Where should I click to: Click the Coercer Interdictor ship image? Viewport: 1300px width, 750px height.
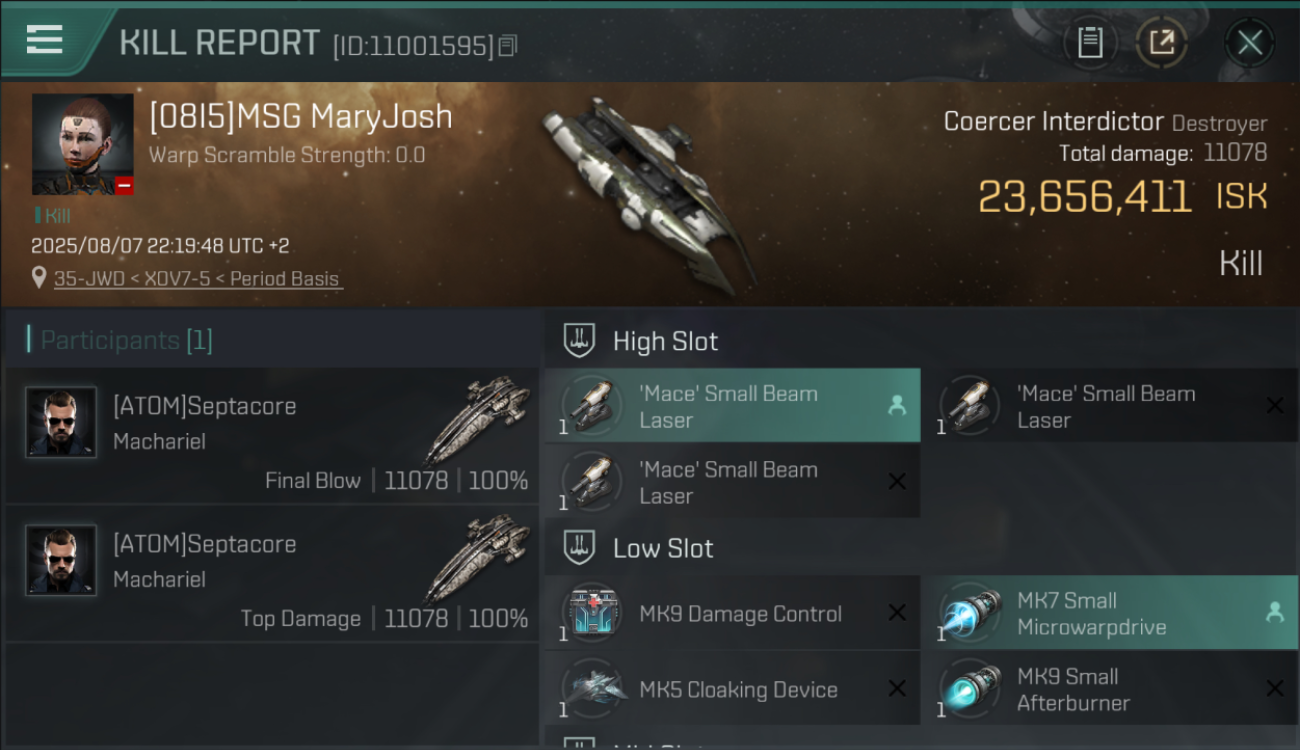(648, 195)
